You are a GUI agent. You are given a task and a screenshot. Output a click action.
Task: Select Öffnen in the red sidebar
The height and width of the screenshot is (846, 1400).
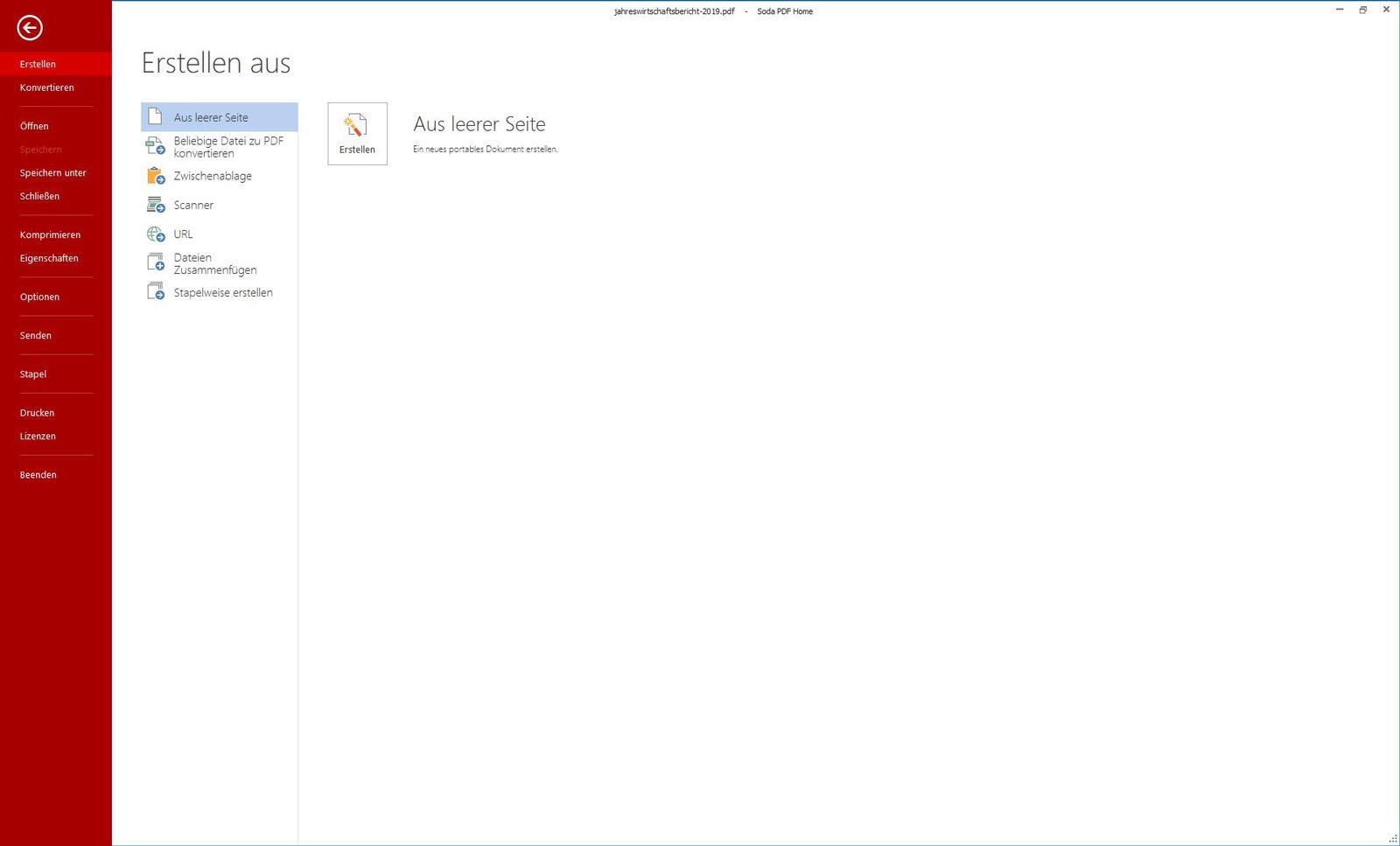coord(34,126)
